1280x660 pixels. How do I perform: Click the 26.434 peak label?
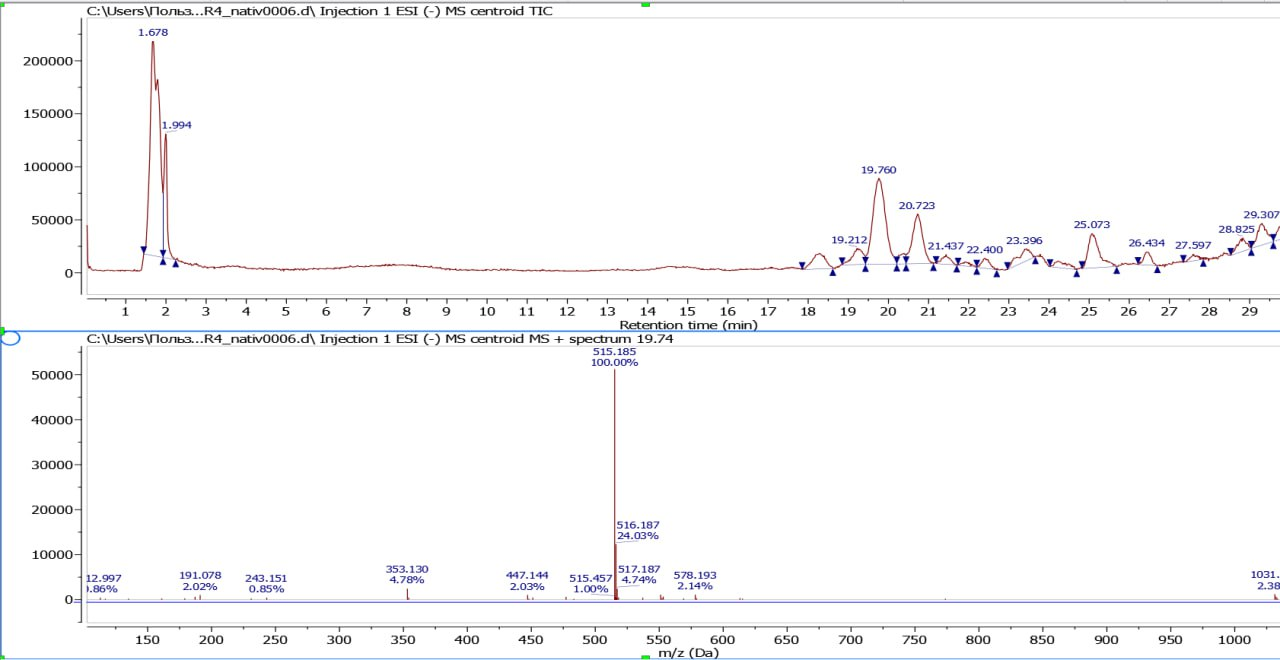1146,243
